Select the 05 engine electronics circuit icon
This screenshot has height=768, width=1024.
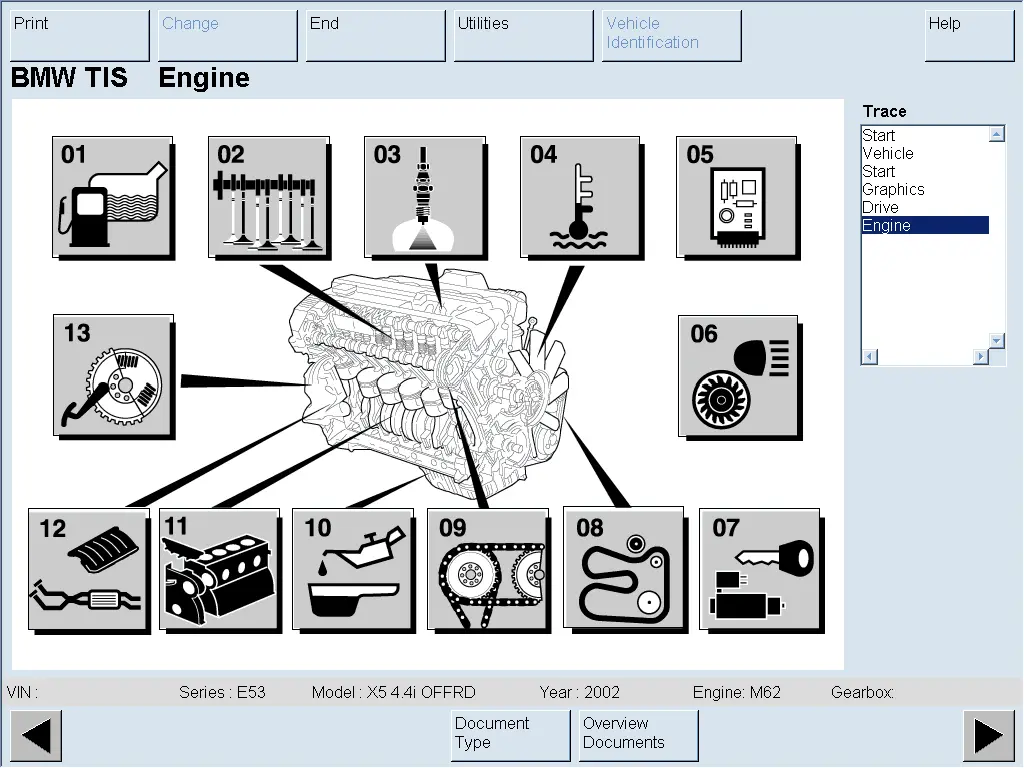pyautogui.click(x=736, y=197)
